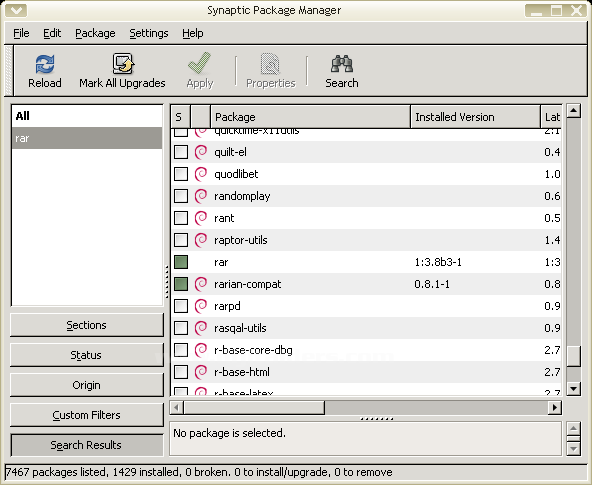592x485 pixels.
Task: Click Debian swirl icon beside r-base-html
Action: coord(201,372)
